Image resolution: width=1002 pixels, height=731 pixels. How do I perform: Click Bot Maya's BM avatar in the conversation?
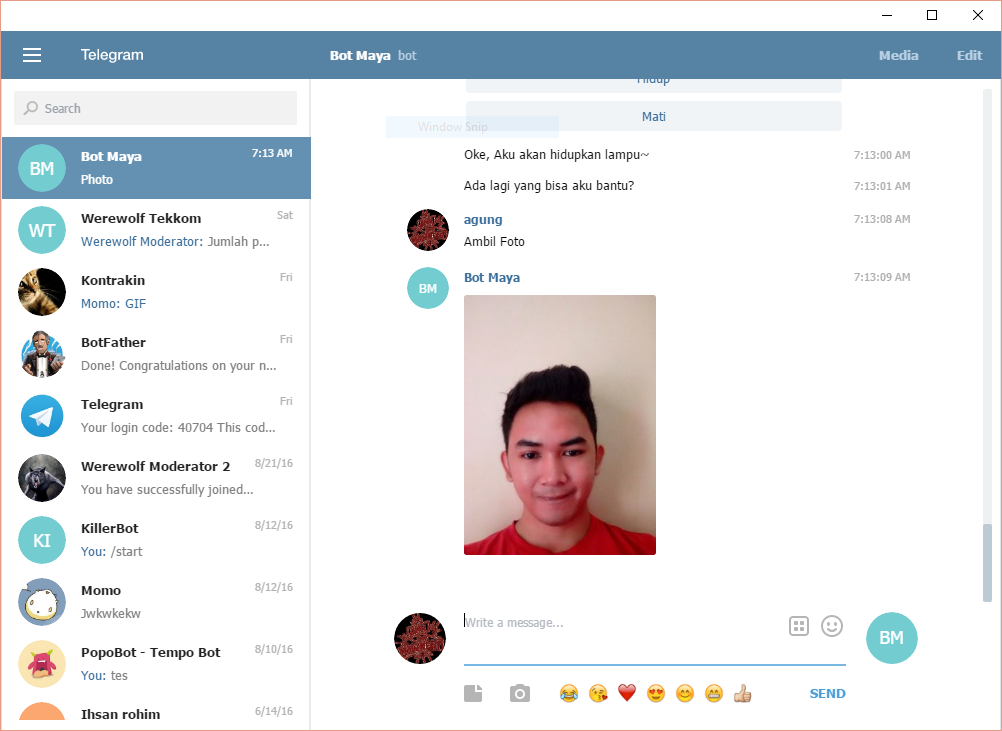click(428, 288)
